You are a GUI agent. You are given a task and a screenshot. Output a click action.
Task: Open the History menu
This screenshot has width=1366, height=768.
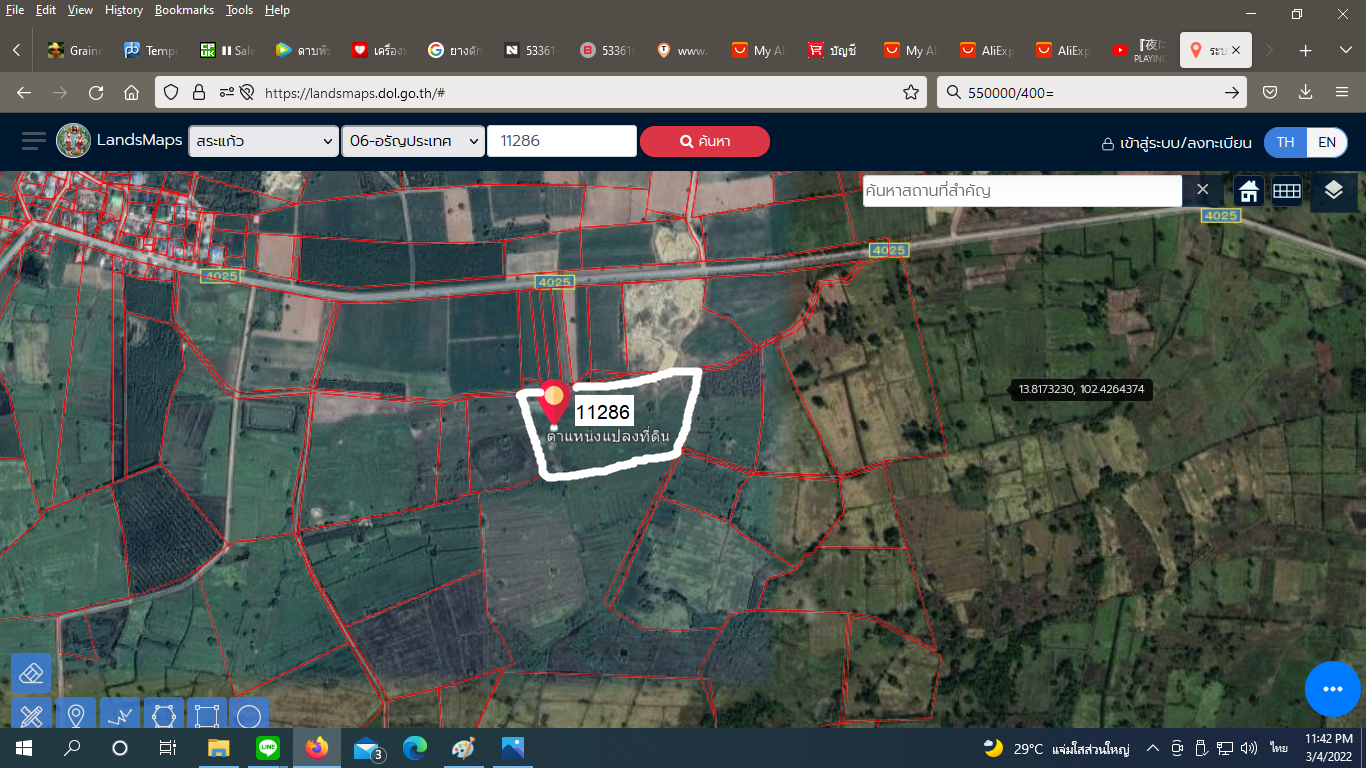(x=123, y=10)
